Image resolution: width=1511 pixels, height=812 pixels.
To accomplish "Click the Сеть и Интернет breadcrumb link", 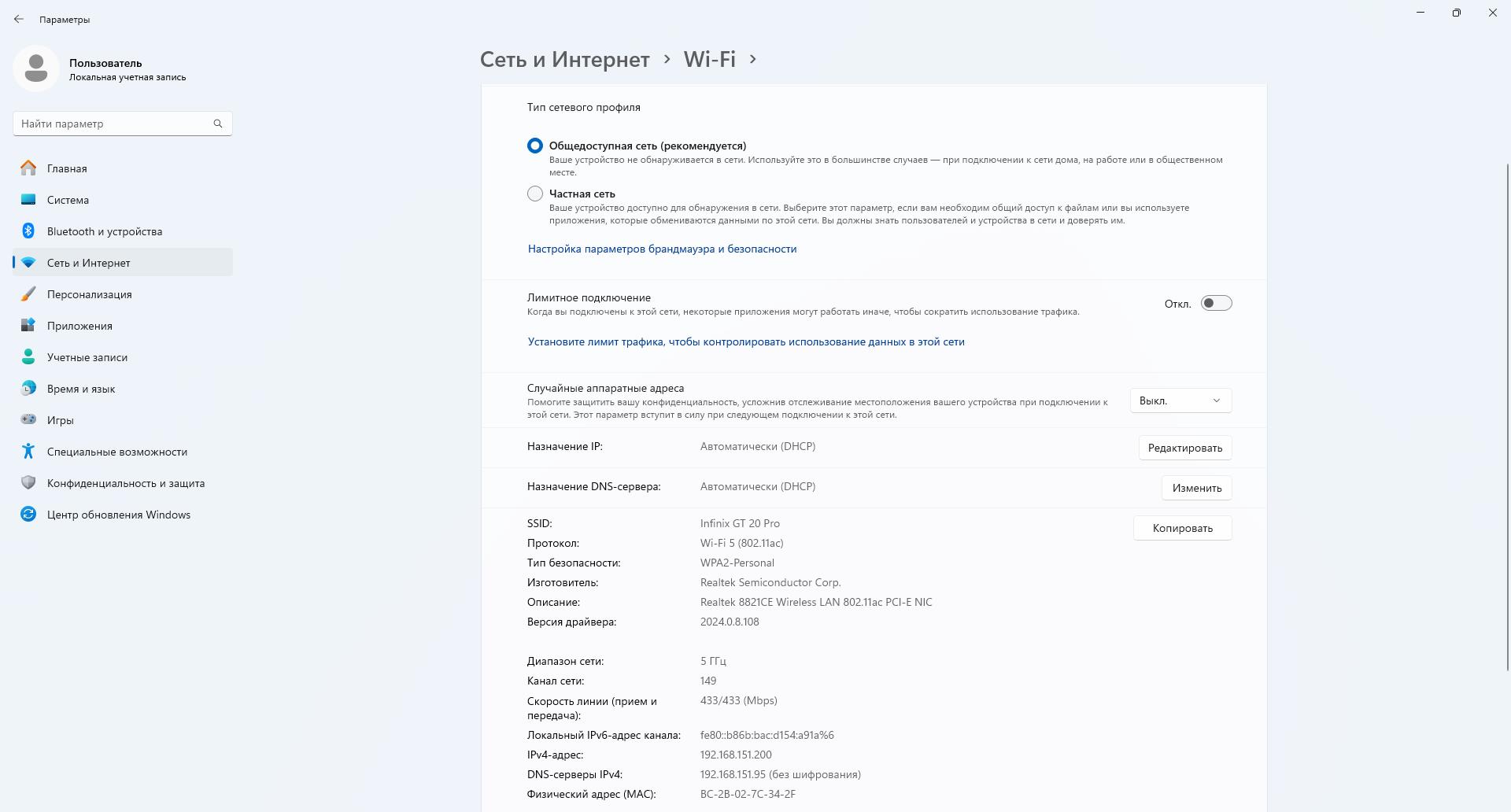I will point(565,59).
